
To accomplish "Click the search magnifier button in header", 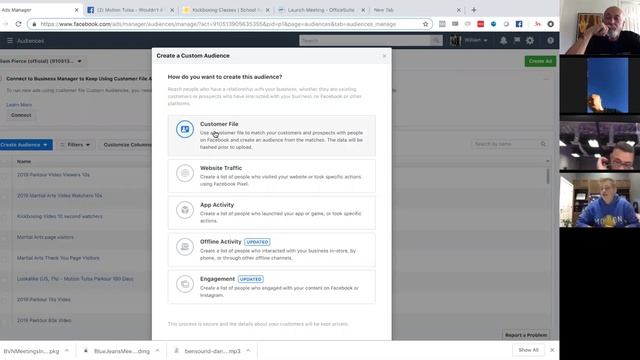I will pyautogui.click(x=436, y=40).
